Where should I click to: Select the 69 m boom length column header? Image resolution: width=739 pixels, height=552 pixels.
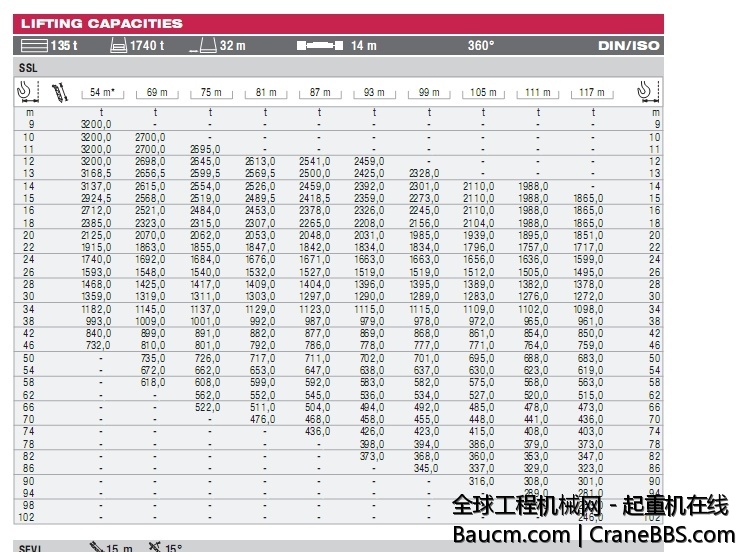point(156,93)
